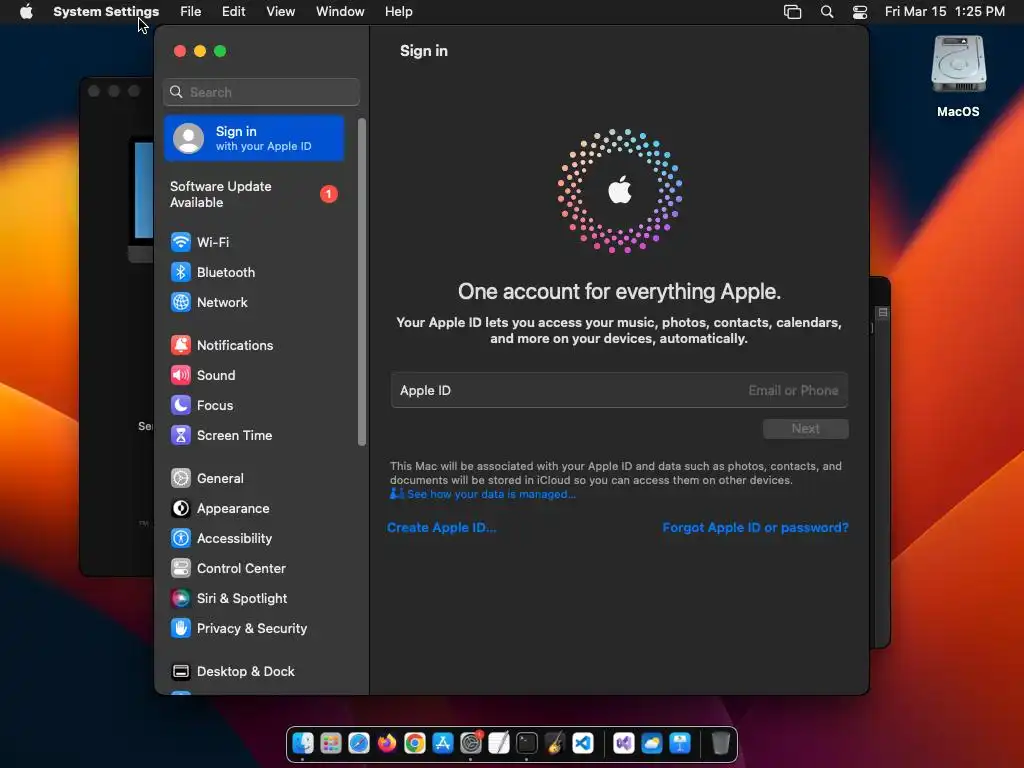Open Terminal from the Dock
The height and width of the screenshot is (768, 1024).
tap(527, 743)
